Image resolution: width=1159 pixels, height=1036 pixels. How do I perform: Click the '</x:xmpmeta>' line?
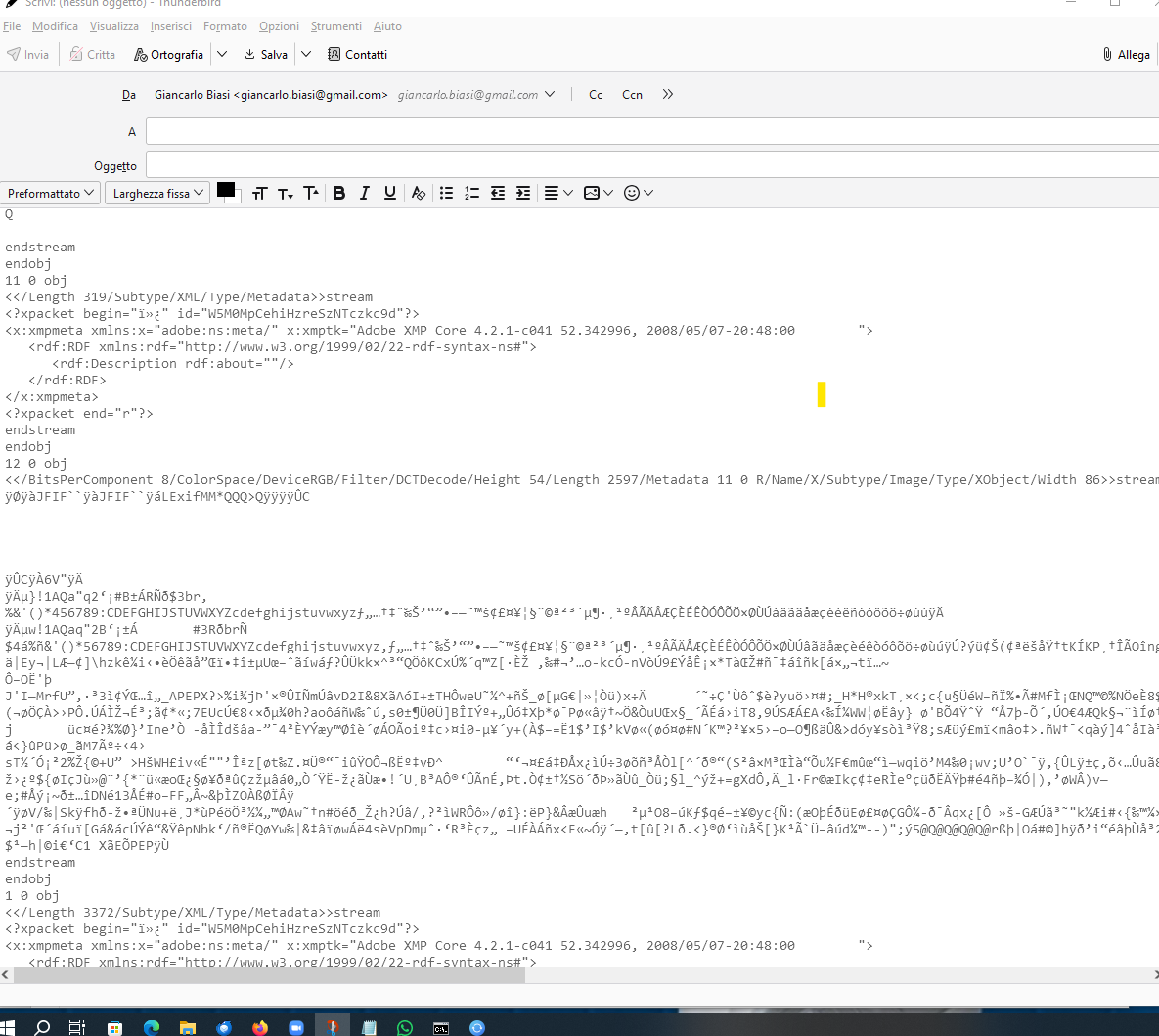tap(51, 397)
